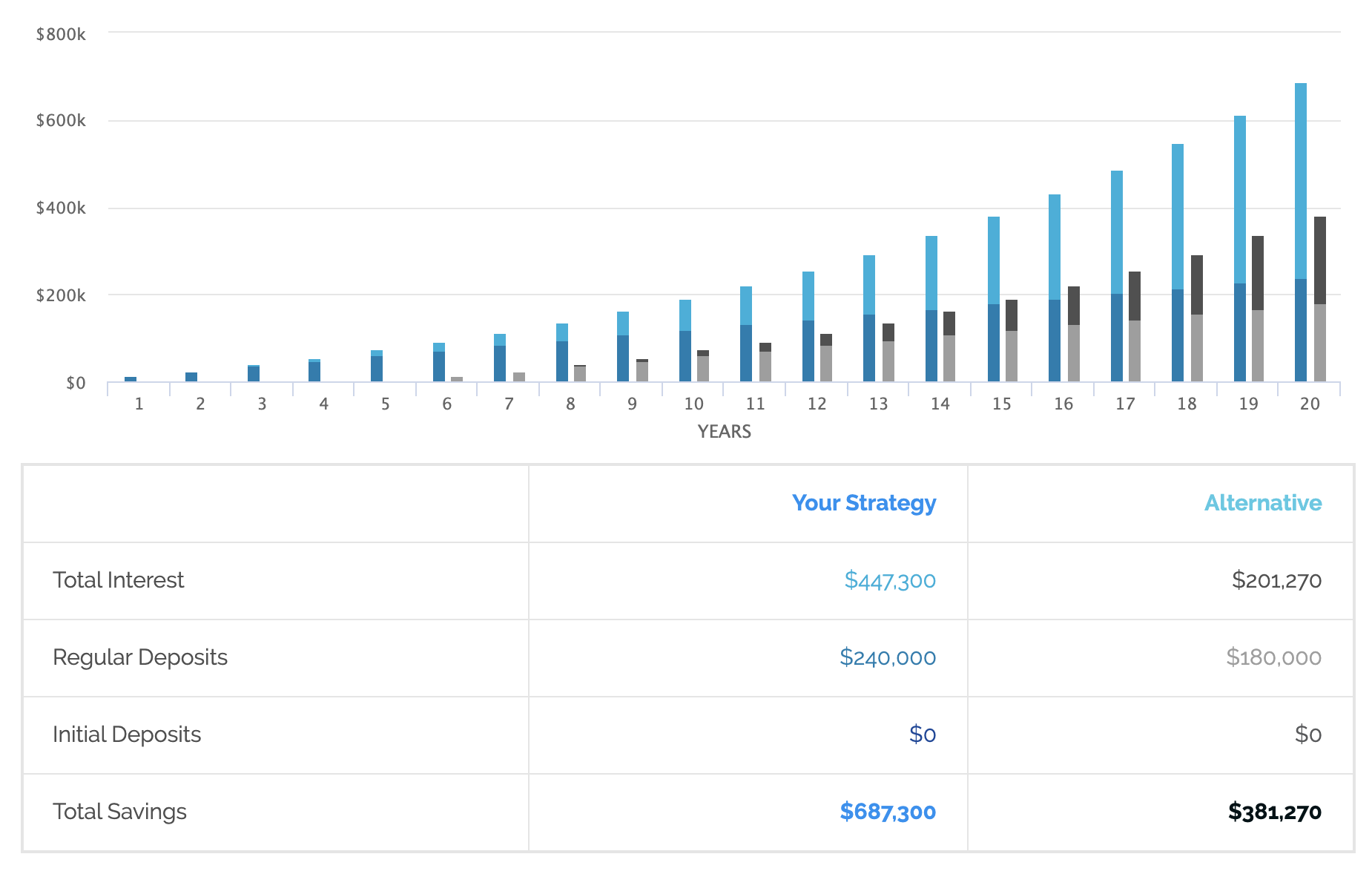Image resolution: width=1372 pixels, height=874 pixels.
Task: Click Year 6 small gray alternative bar
Action: pyautogui.click(x=457, y=379)
